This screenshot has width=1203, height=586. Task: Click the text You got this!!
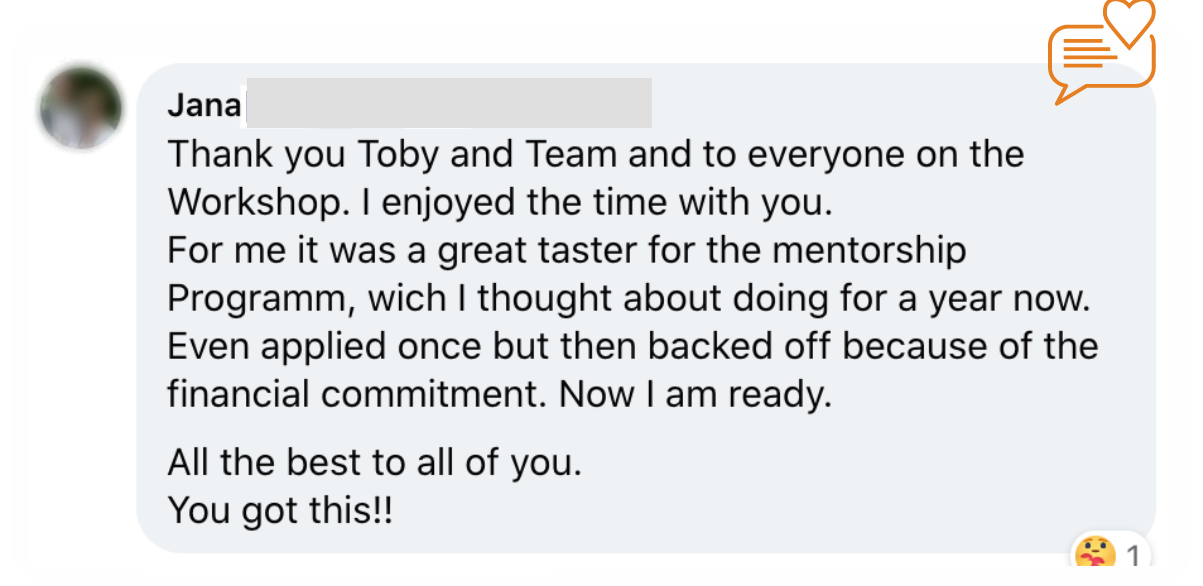pos(281,512)
